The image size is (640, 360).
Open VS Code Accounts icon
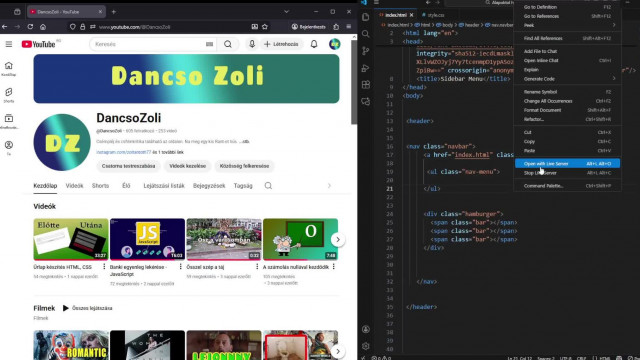click(366, 329)
